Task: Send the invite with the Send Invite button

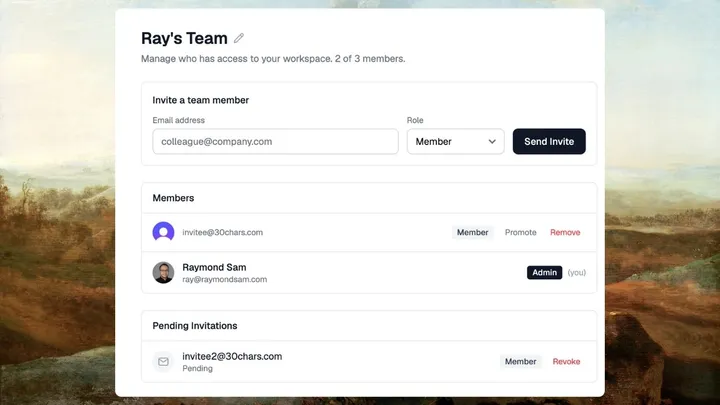Action: coord(549,141)
